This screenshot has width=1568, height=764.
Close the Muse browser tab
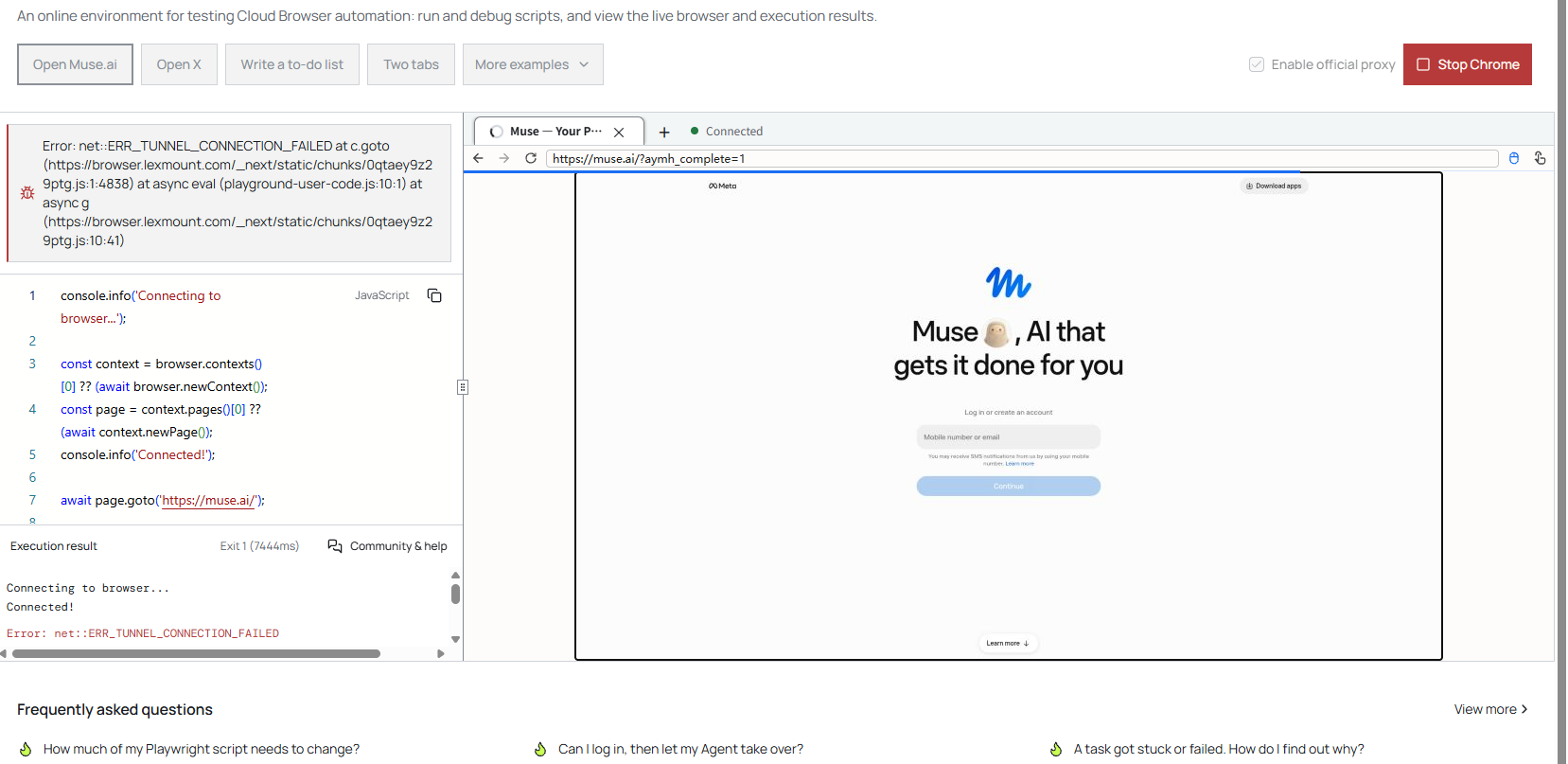(x=619, y=132)
